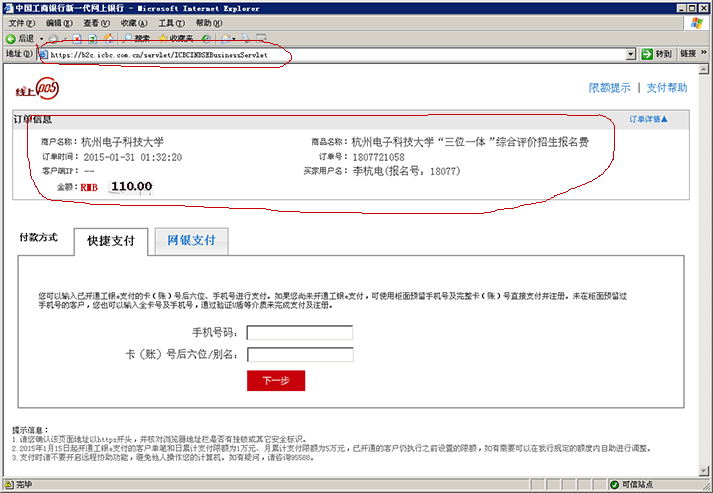This screenshot has width=713, height=493.
Task: Open the 搜索 search toolbar button
Action: coord(136,39)
